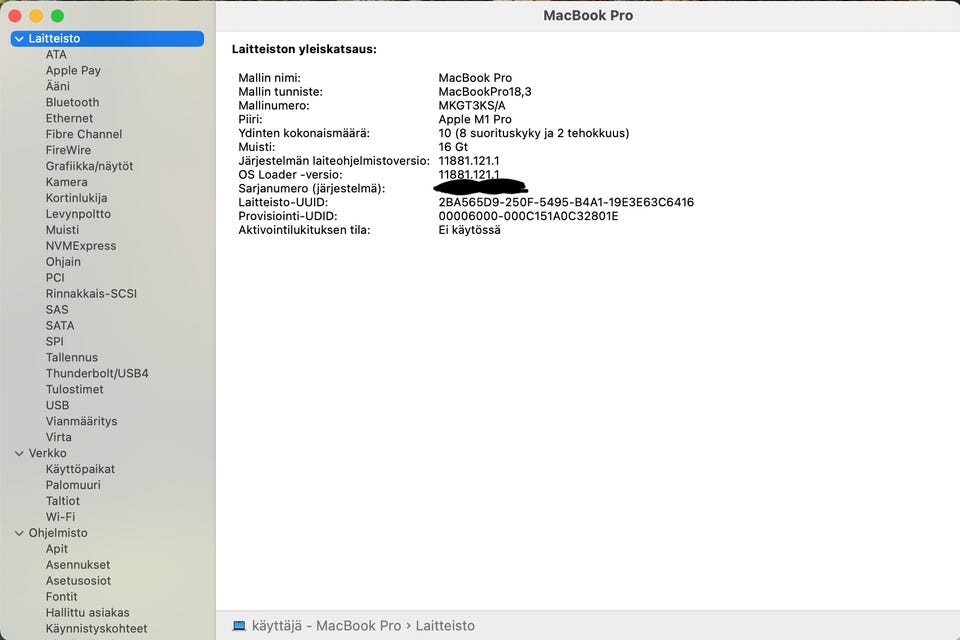Click the green zoom window button
The image size is (960, 640).
click(58, 16)
